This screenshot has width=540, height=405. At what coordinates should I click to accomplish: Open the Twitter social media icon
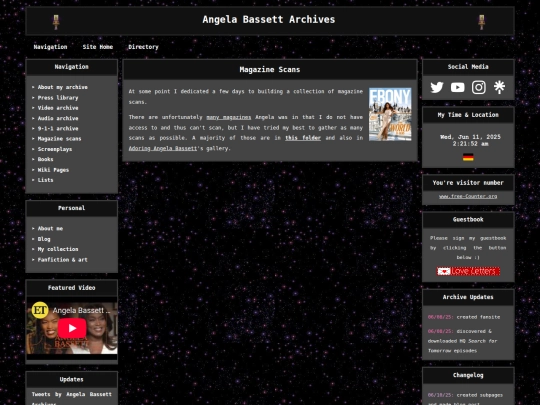[437, 87]
